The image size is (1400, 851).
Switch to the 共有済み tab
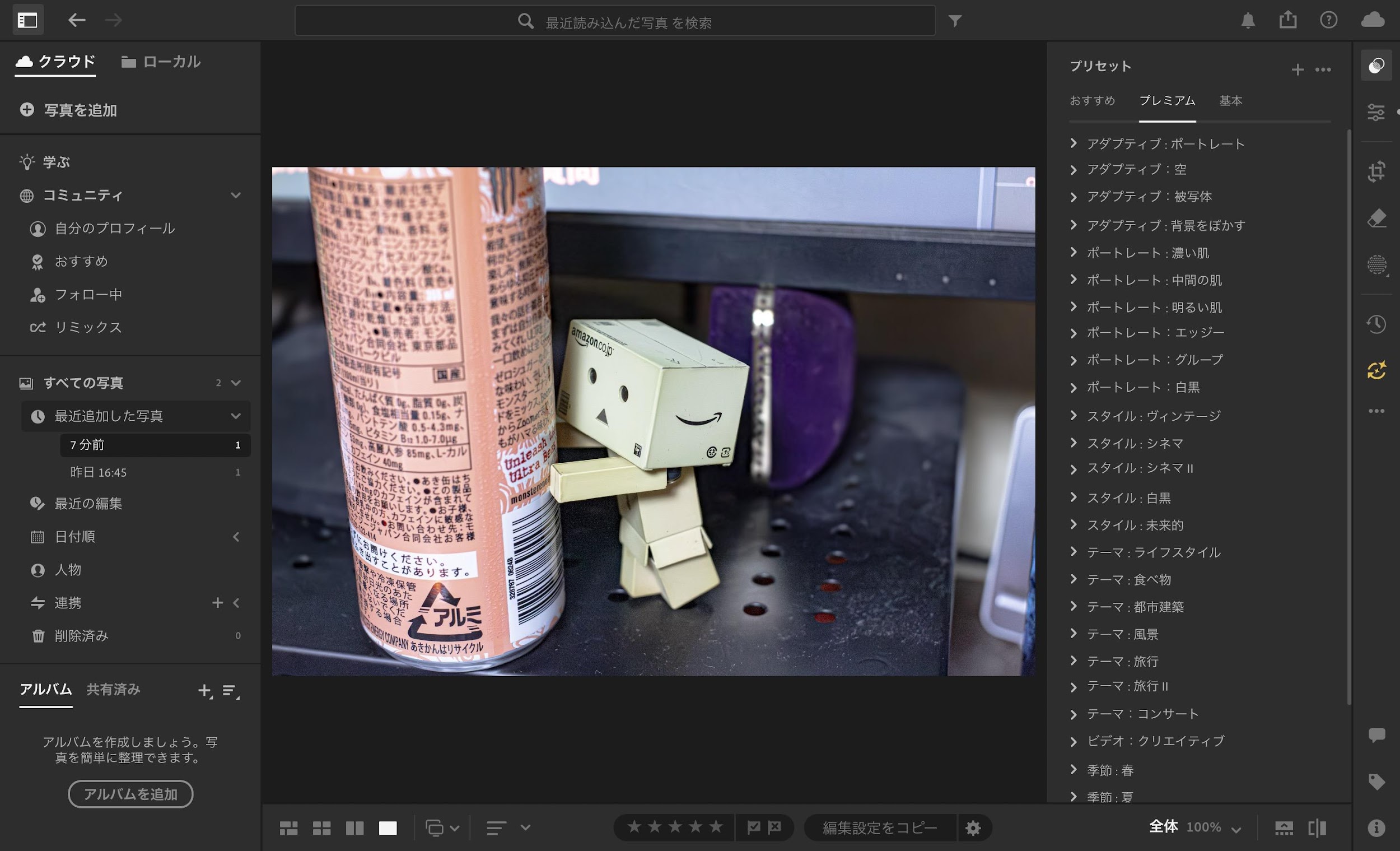113,689
